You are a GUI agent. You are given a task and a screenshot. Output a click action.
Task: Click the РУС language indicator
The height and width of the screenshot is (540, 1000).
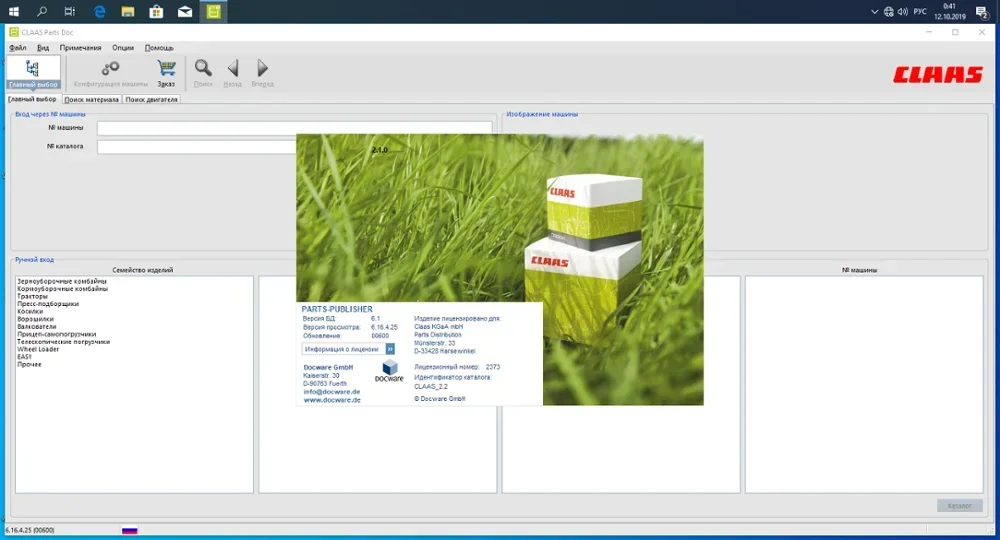click(920, 11)
